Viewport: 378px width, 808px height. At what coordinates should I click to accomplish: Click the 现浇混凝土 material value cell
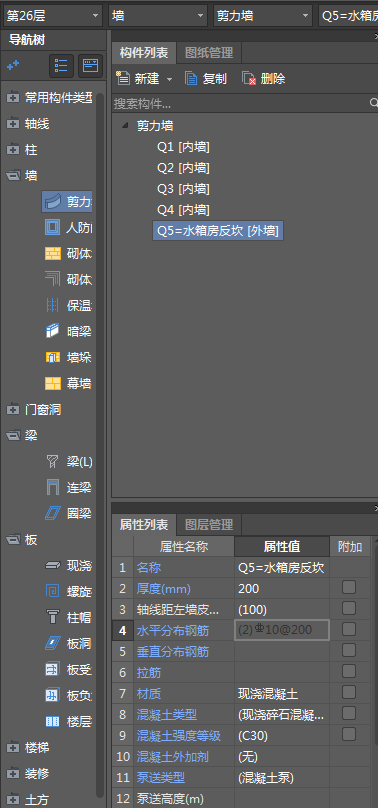[282, 694]
